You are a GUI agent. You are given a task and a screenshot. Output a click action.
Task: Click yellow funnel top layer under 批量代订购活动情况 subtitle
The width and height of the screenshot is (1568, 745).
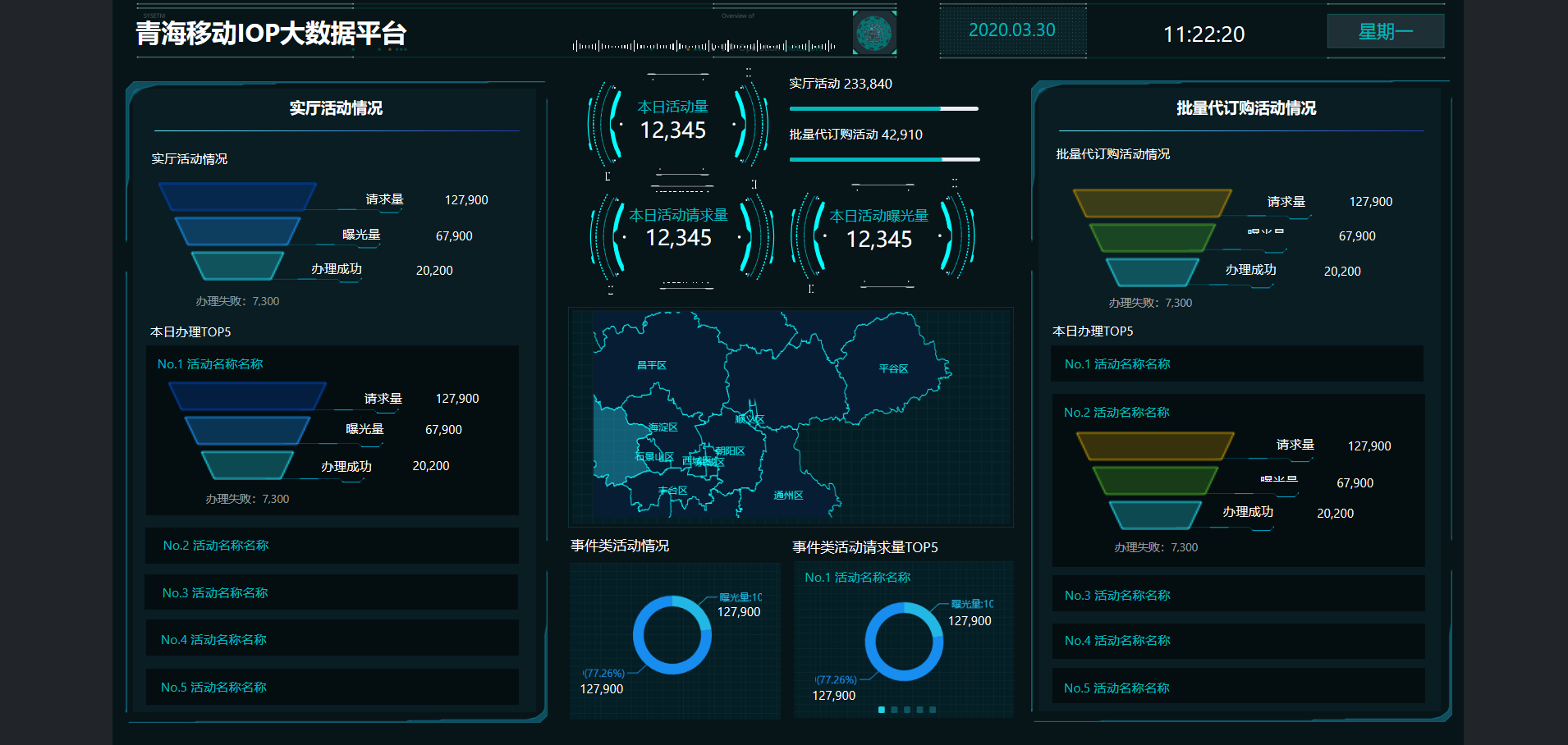pos(1152,203)
